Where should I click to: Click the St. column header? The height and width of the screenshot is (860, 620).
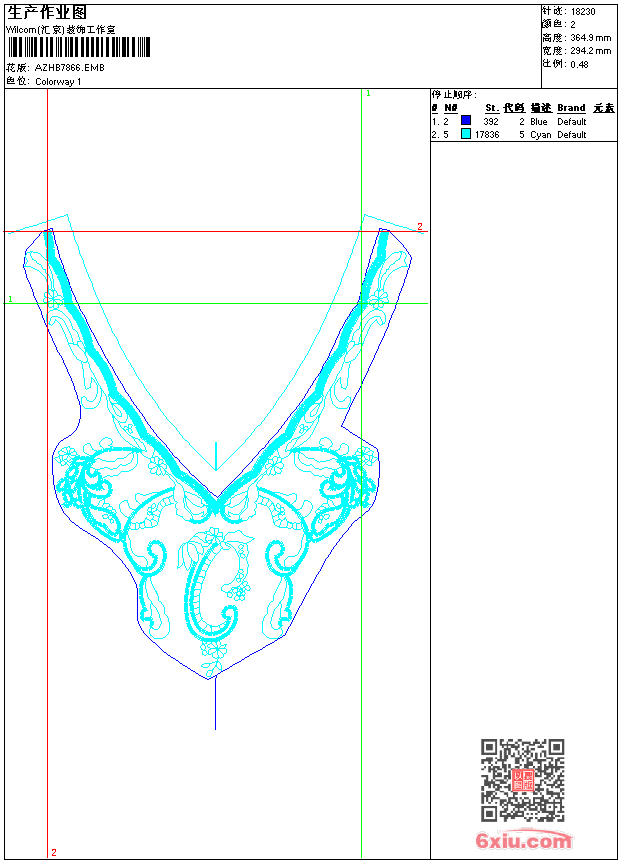[492, 108]
